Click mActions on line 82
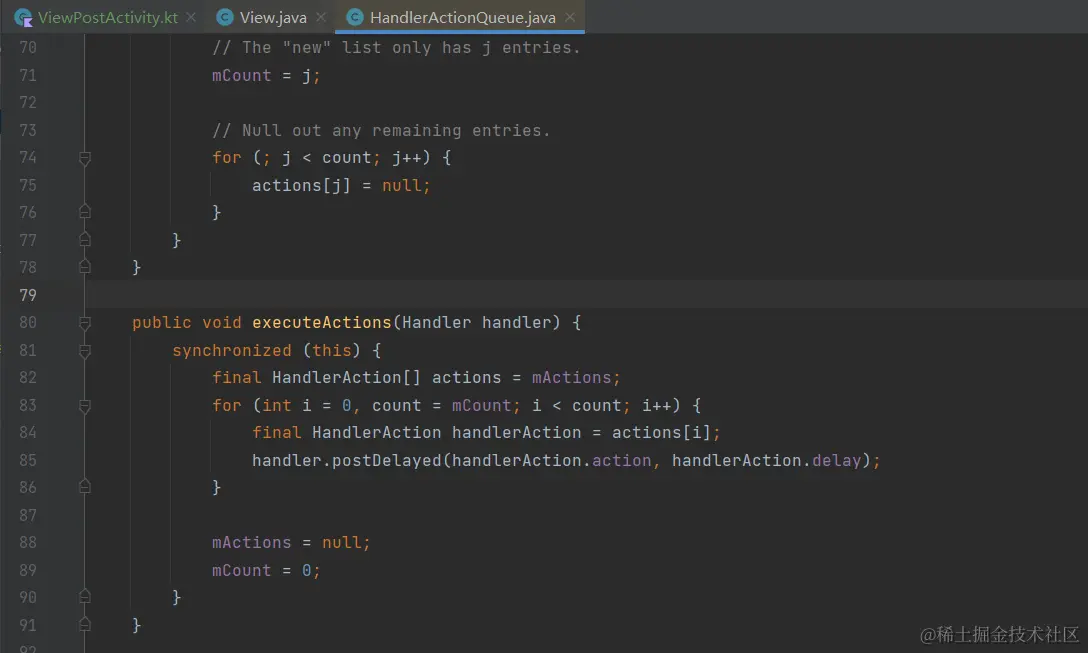The width and height of the screenshot is (1088, 653). 571,378
